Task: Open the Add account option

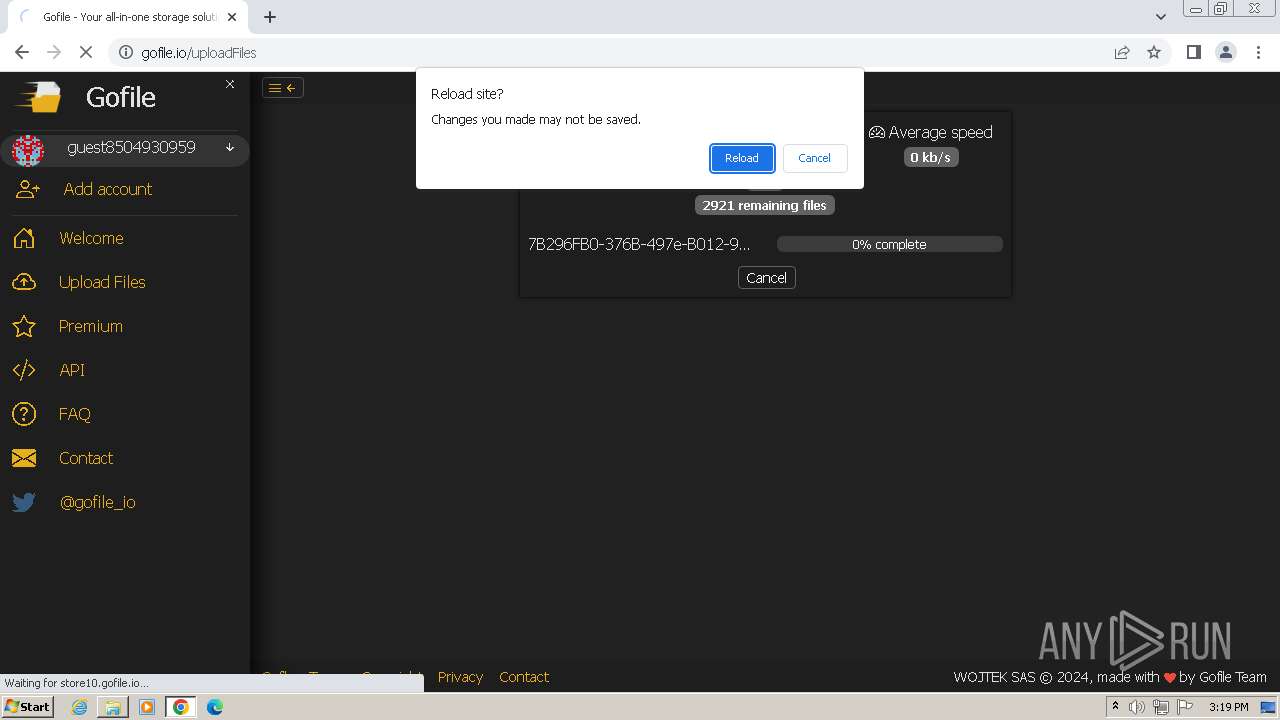Action: [108, 189]
